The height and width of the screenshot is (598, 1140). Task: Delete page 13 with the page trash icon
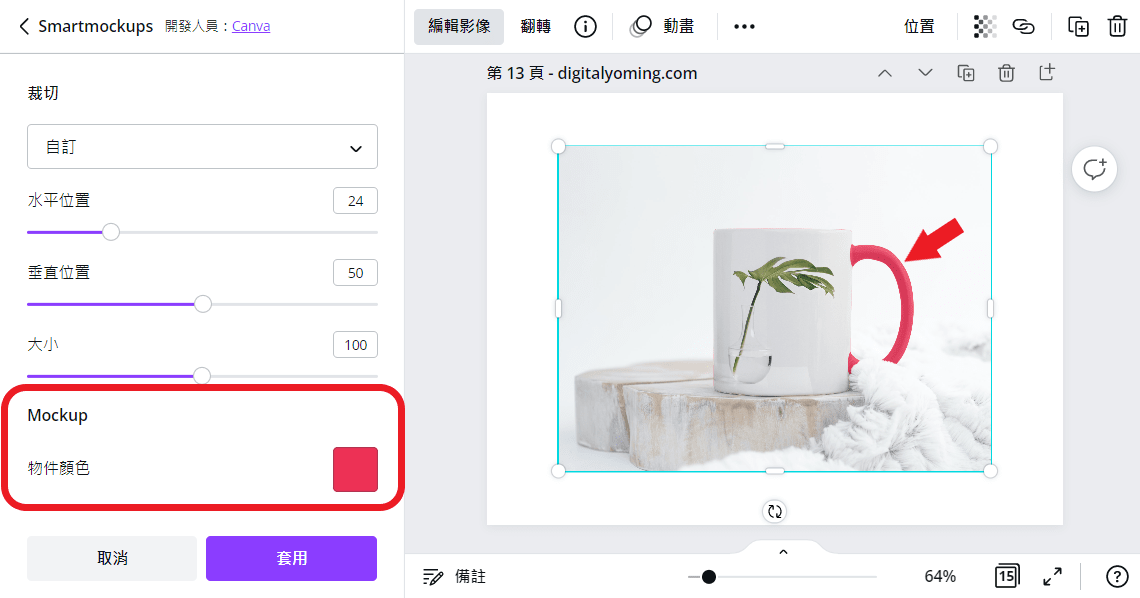coord(1006,72)
